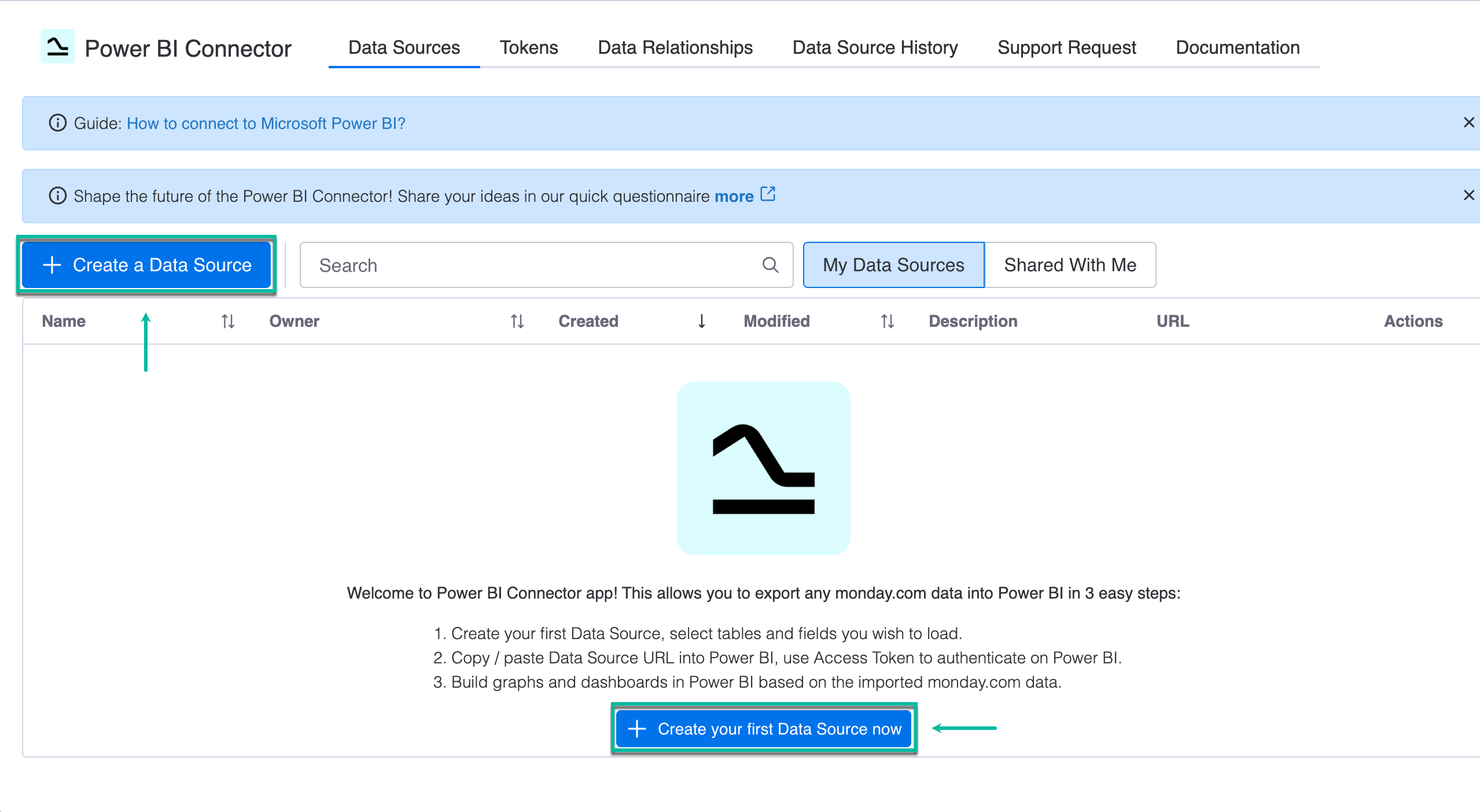Click Create your first Data Source now
Image resolution: width=1480 pixels, height=812 pixels.
coord(763,729)
